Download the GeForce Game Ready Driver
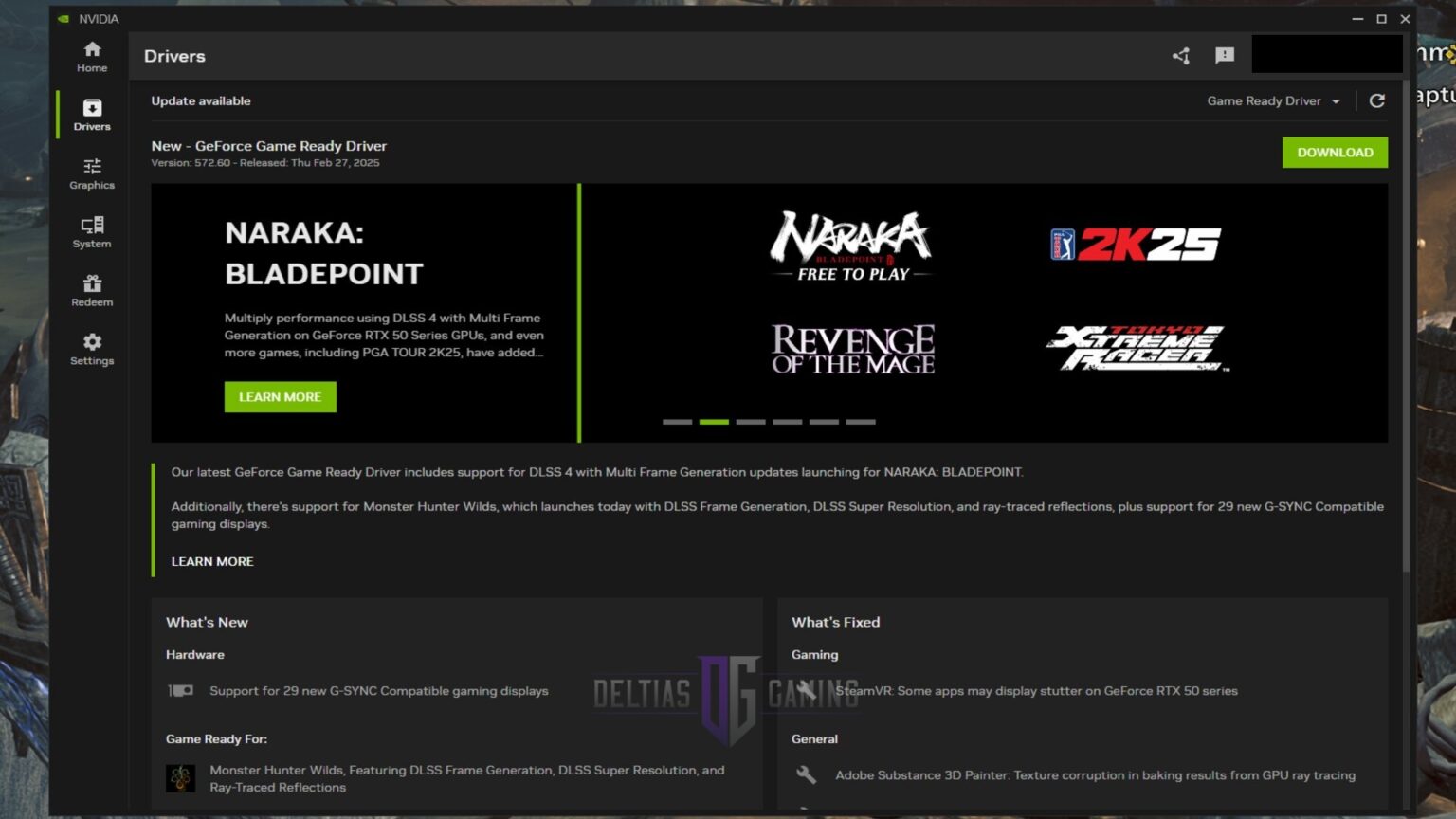Screen dimensions: 1456x819 click(x=1335, y=153)
